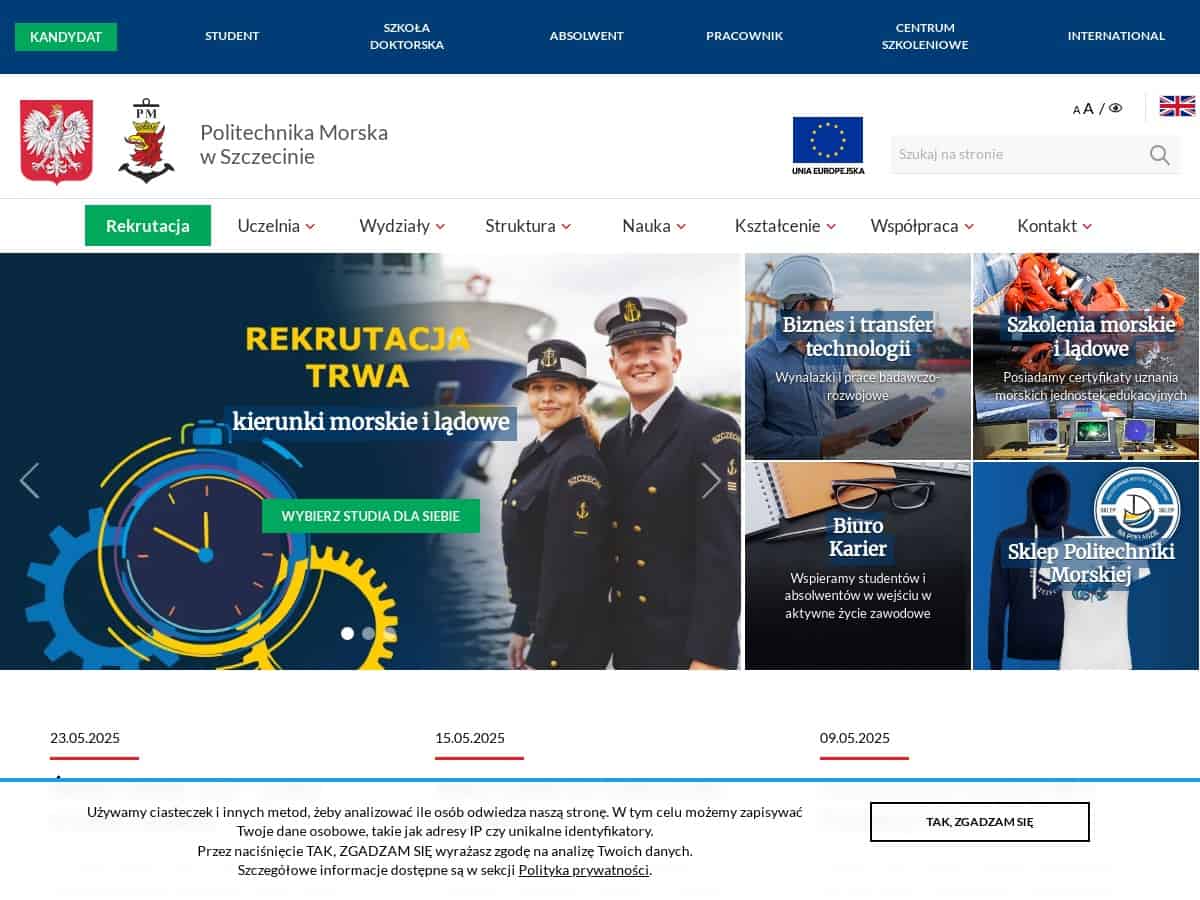Image resolution: width=1200 pixels, height=900 pixels.
Task: Open the Student section
Action: 232,36
